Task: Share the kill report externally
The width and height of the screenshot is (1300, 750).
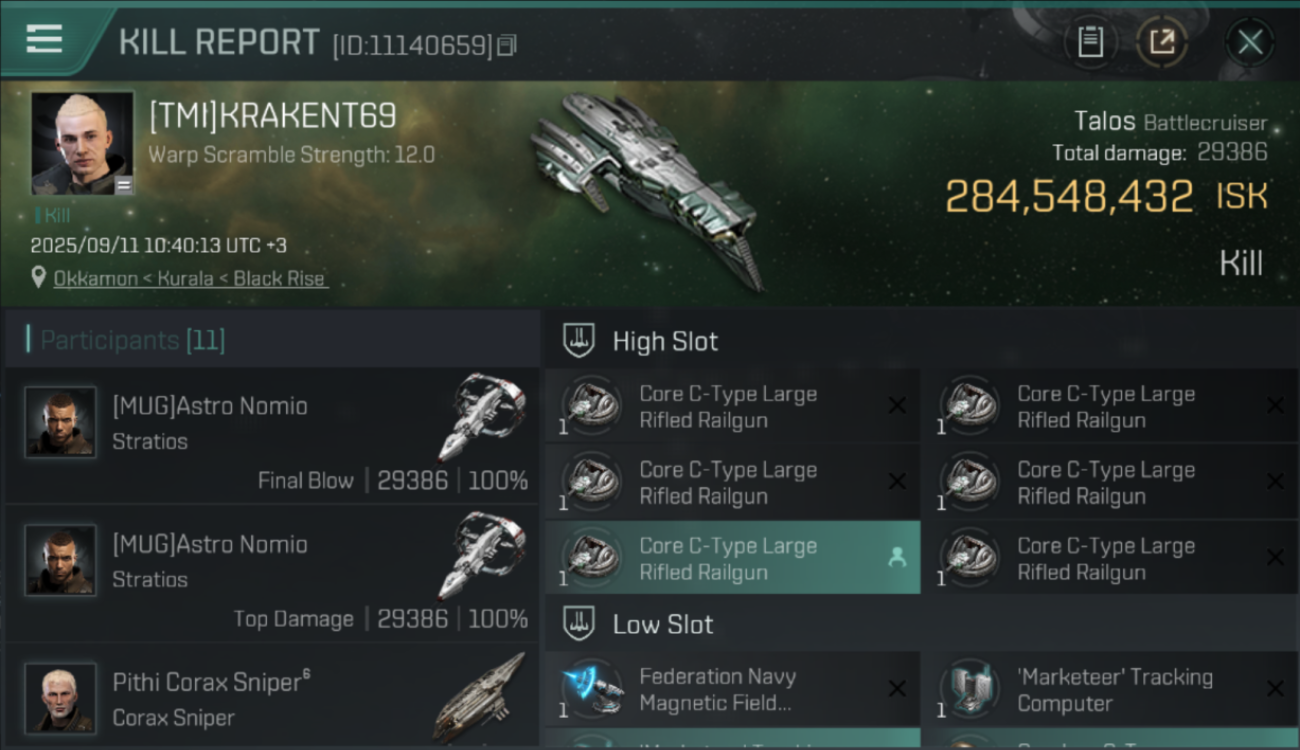Action: point(1162,42)
